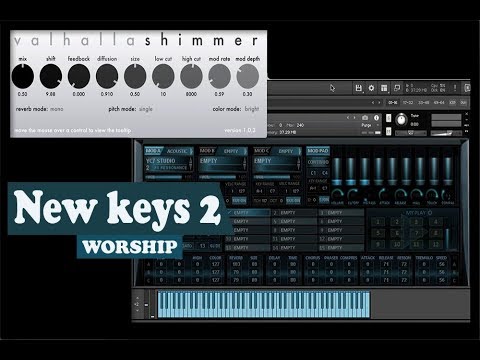Click MY PLAY pad 7
This screenshot has width=480, height=360.
coord(416,233)
